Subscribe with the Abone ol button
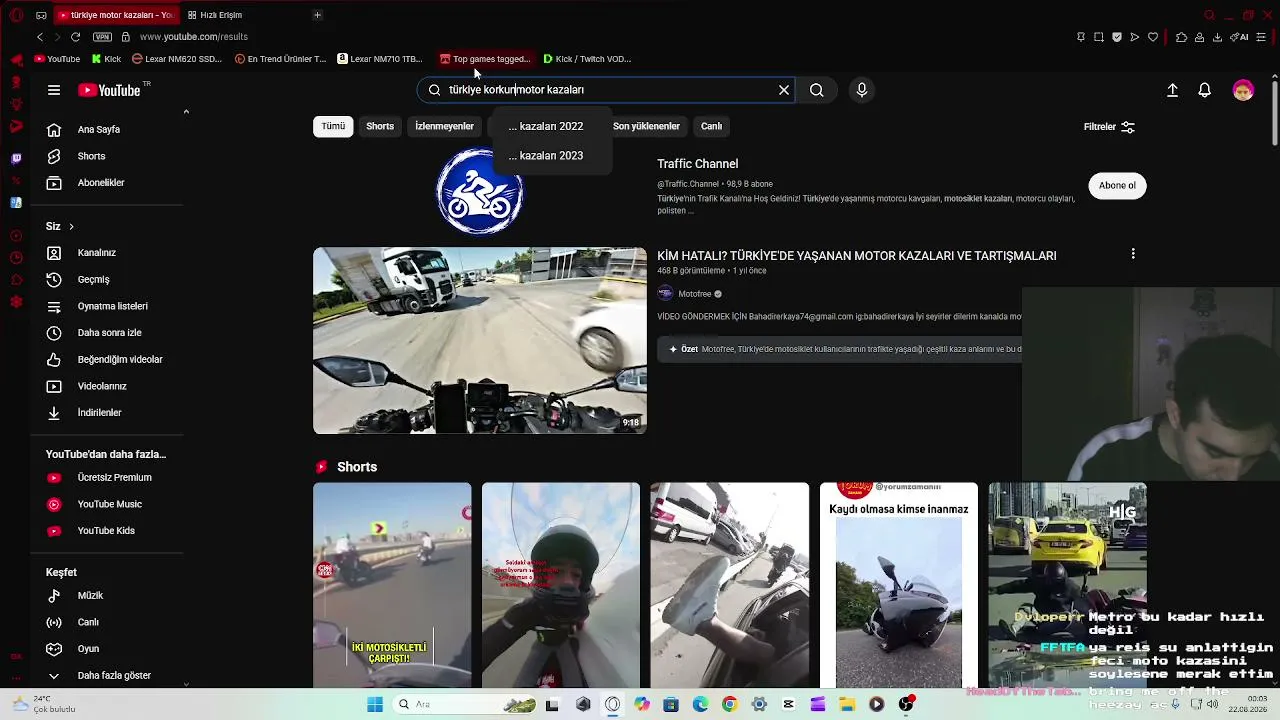The width and height of the screenshot is (1280, 720). [1117, 185]
